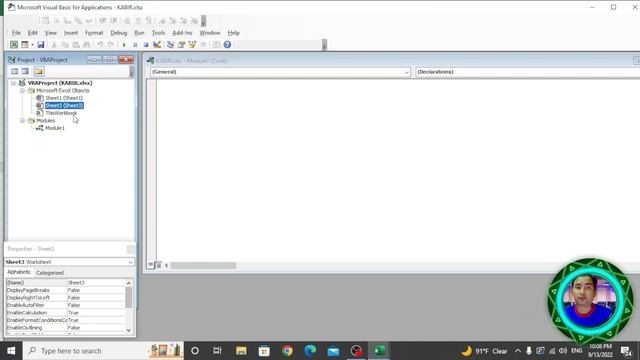Click the Redo arrow icon
The image size is (640, 360).
coord(111,44)
